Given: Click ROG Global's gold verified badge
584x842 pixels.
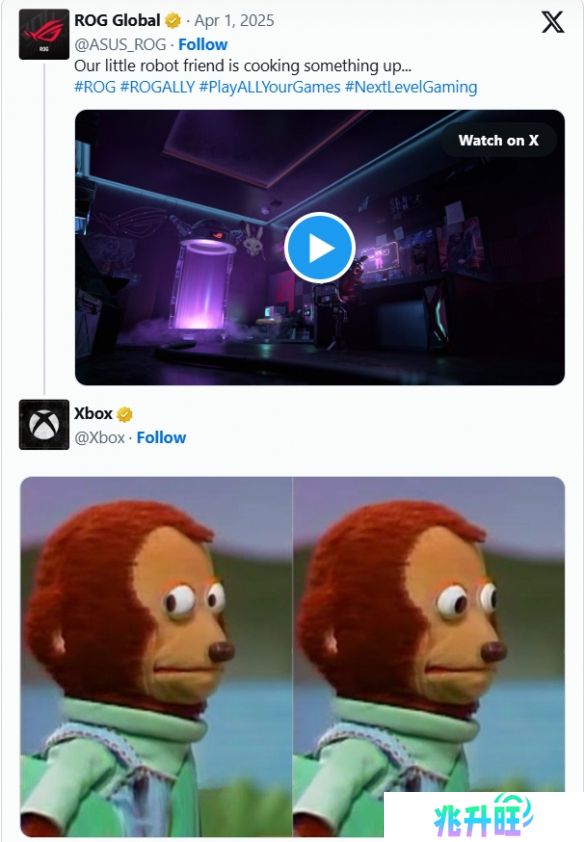Looking at the screenshot, I should 172,21.
